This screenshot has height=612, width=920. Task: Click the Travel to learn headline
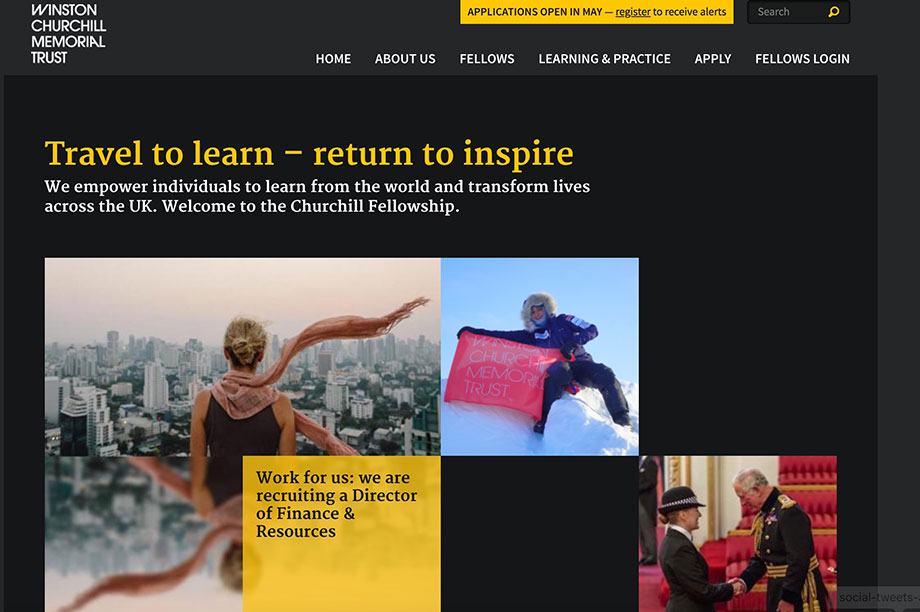309,154
